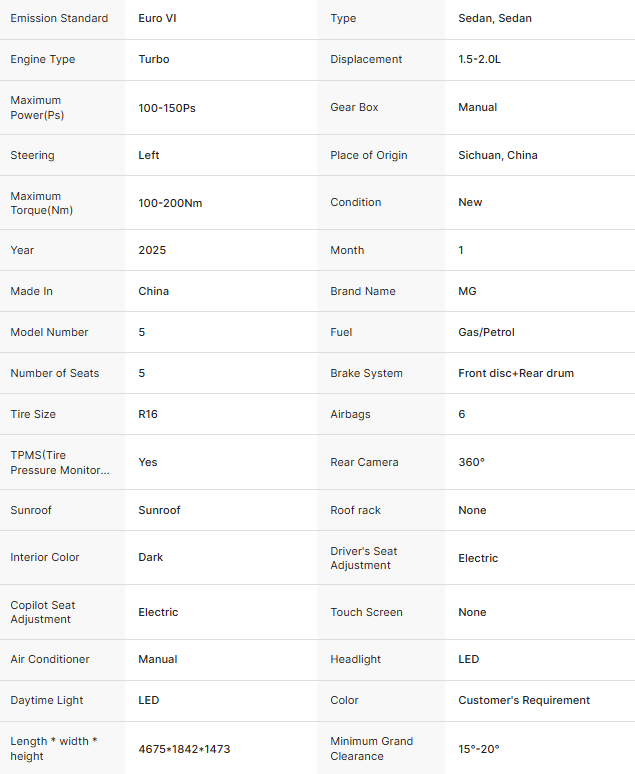This screenshot has height=774, width=635.
Task: Select the Front disc+Rear drum value
Action: coord(516,373)
